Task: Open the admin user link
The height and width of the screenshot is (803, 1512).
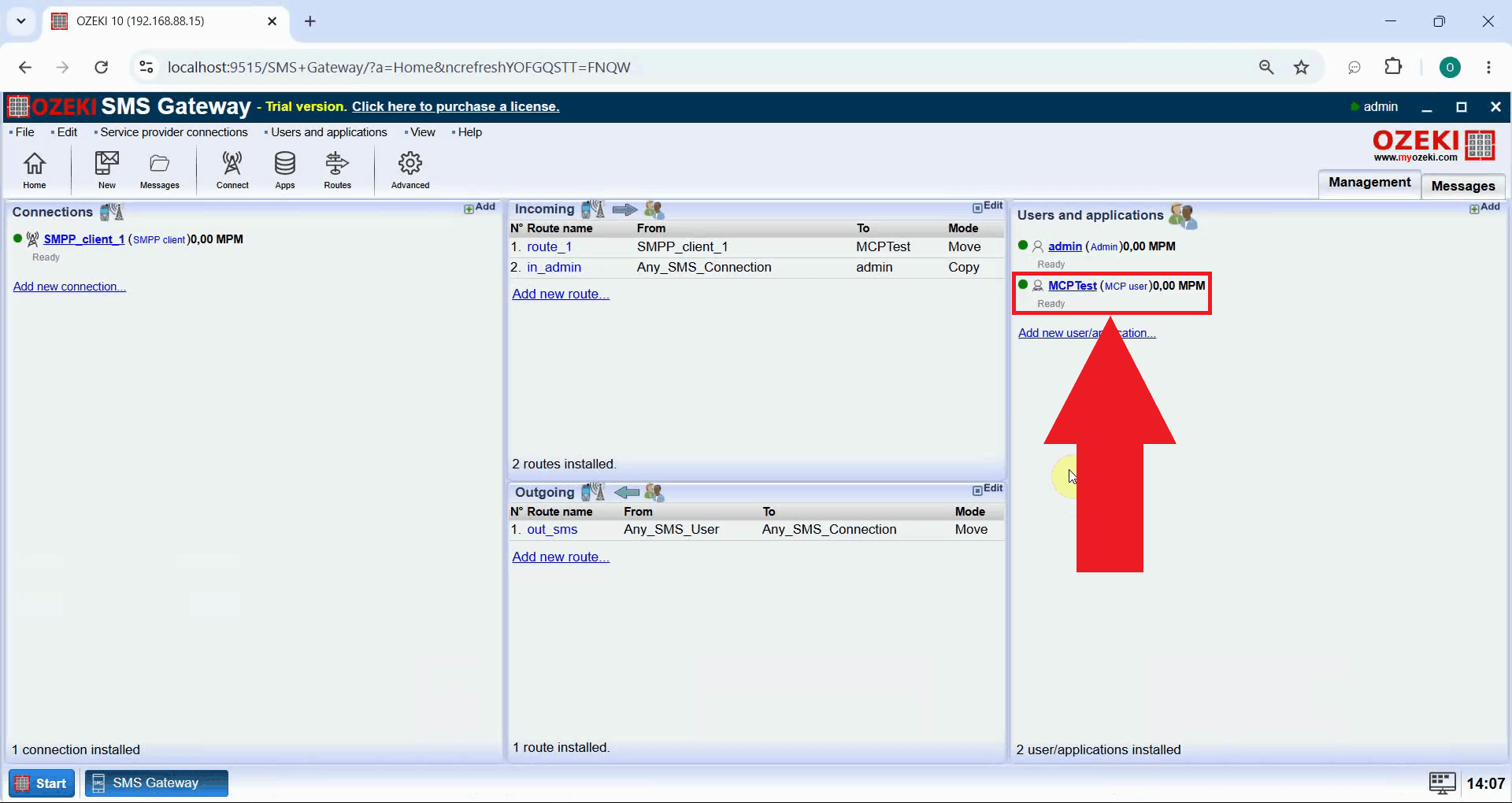Action: (x=1065, y=246)
